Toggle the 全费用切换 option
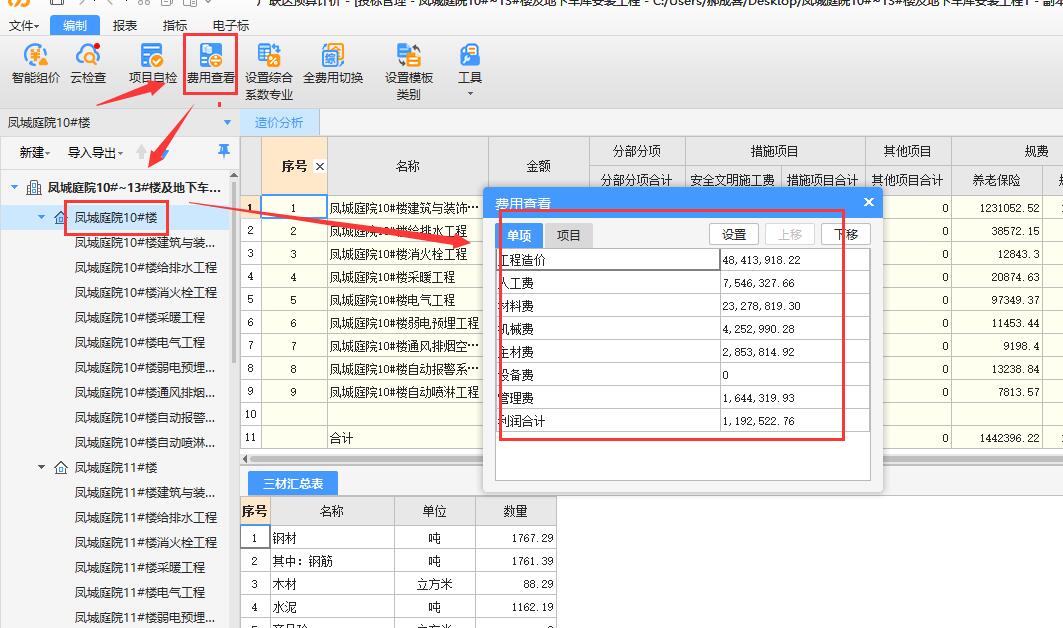1063x628 pixels. pos(333,64)
